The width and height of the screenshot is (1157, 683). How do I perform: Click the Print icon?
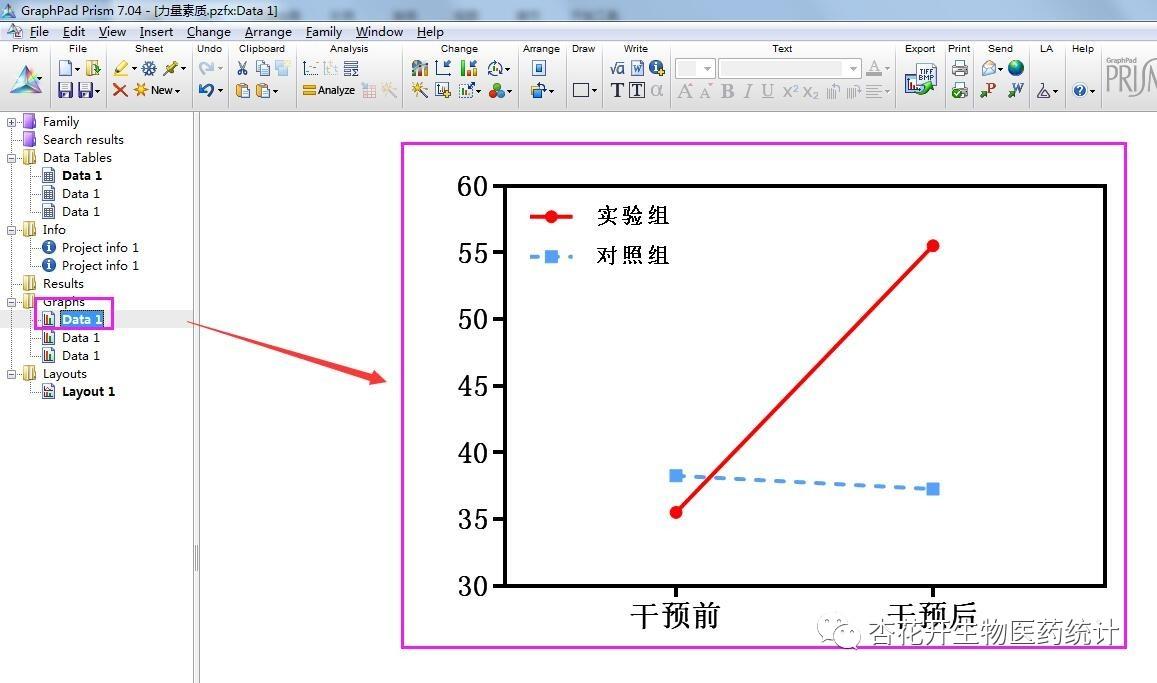click(959, 68)
